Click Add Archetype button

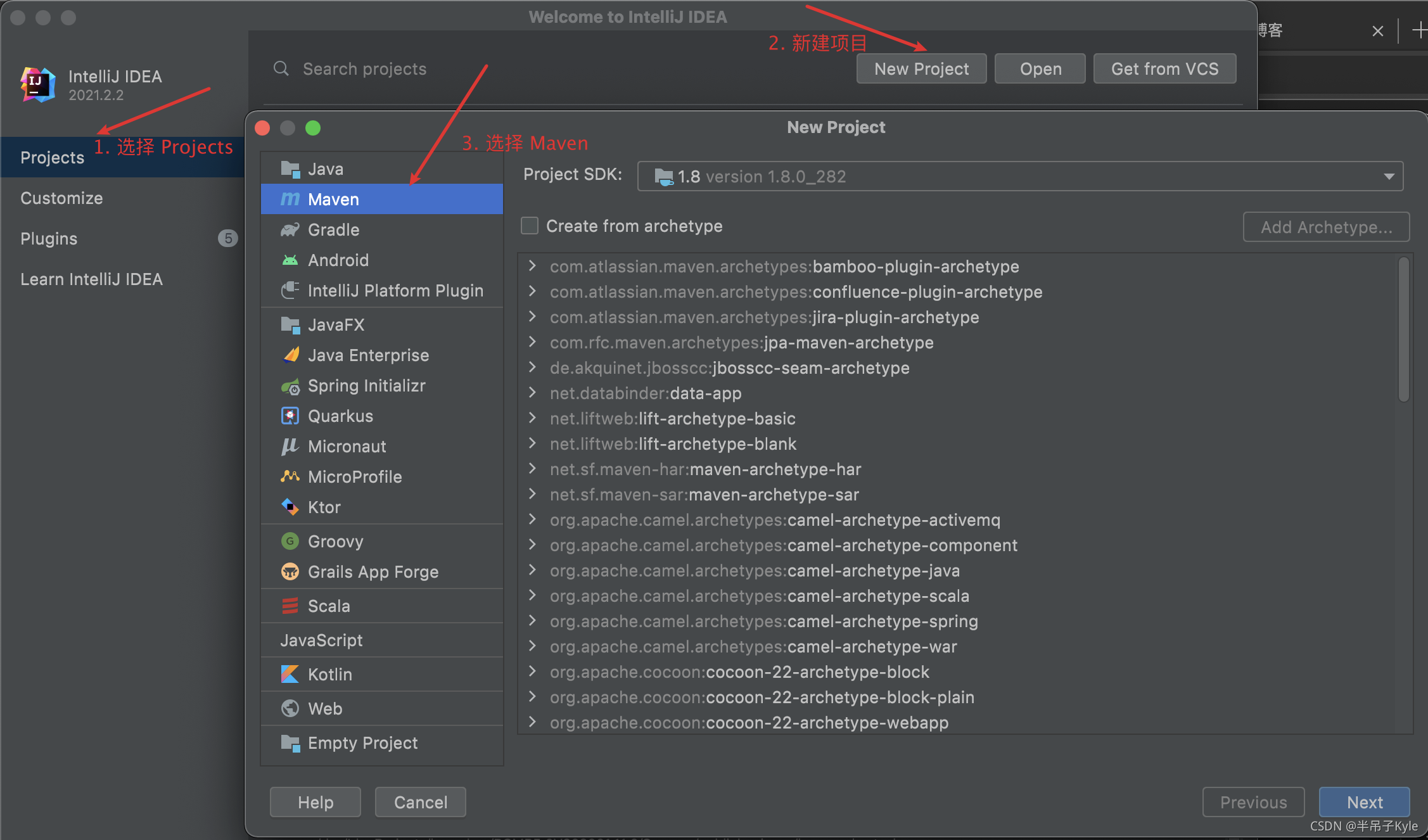tap(1326, 227)
